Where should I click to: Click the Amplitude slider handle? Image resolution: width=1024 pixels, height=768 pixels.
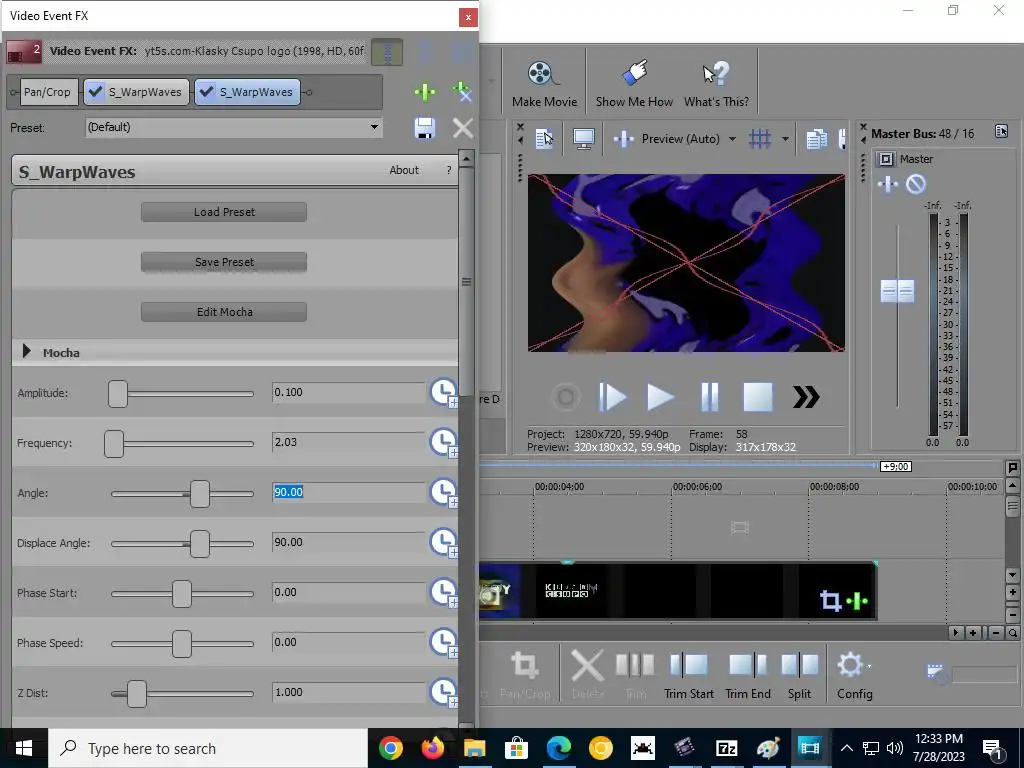pos(118,394)
